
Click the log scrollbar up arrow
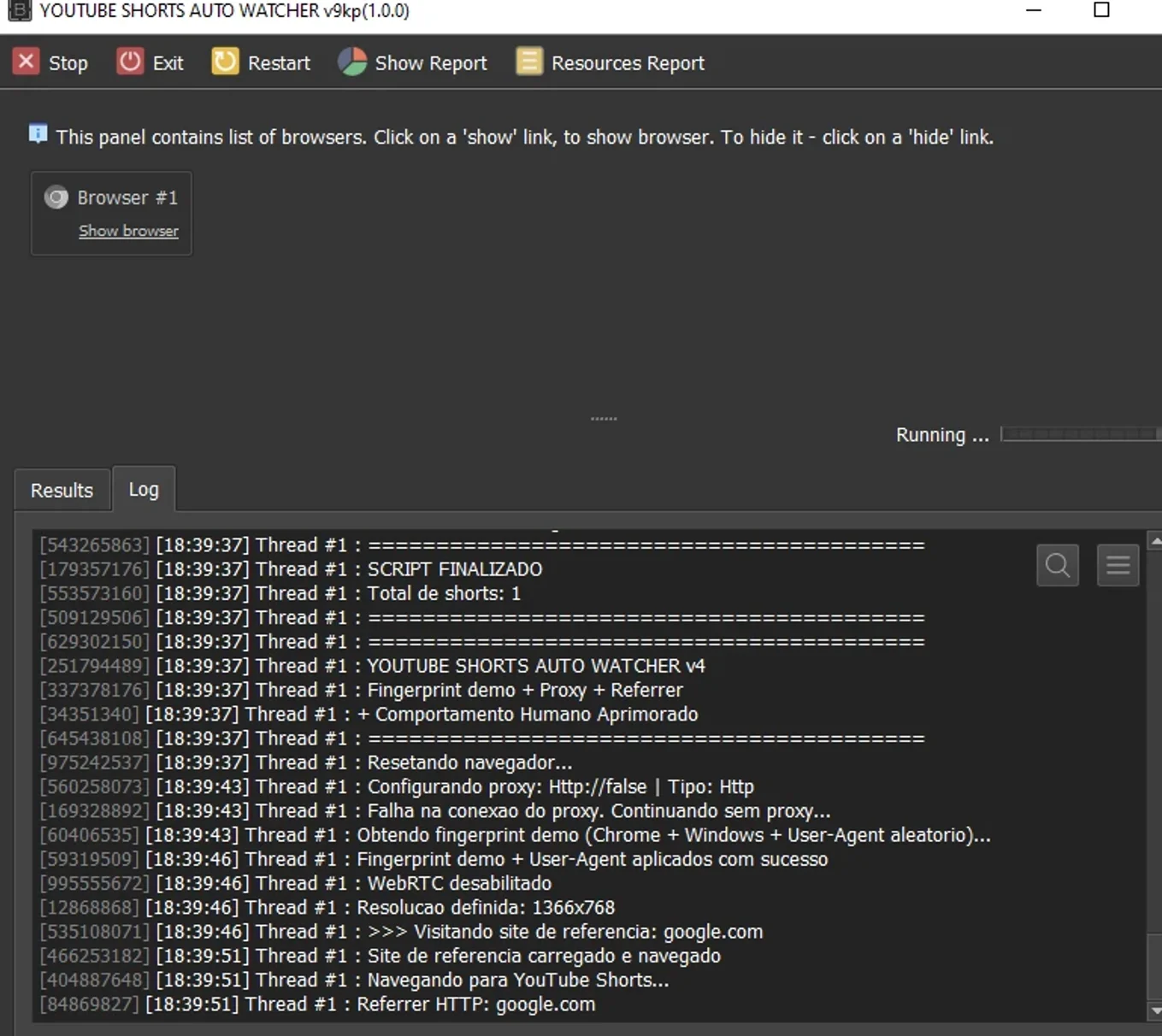pos(1155,541)
